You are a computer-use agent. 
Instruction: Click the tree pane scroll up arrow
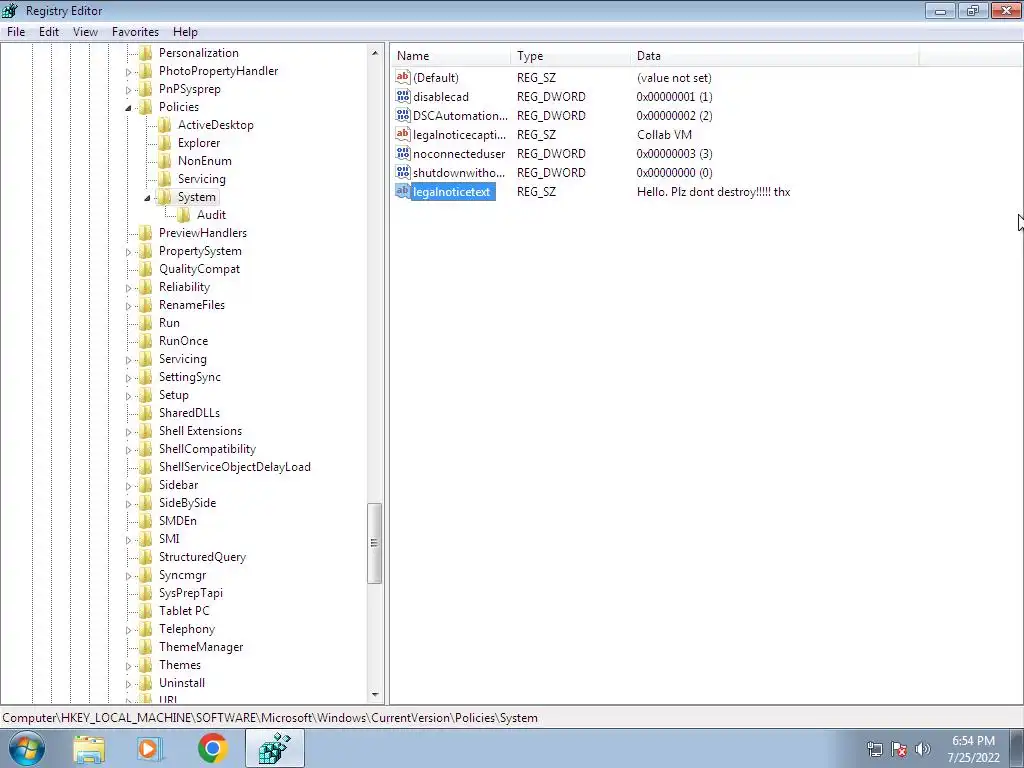[x=375, y=53]
